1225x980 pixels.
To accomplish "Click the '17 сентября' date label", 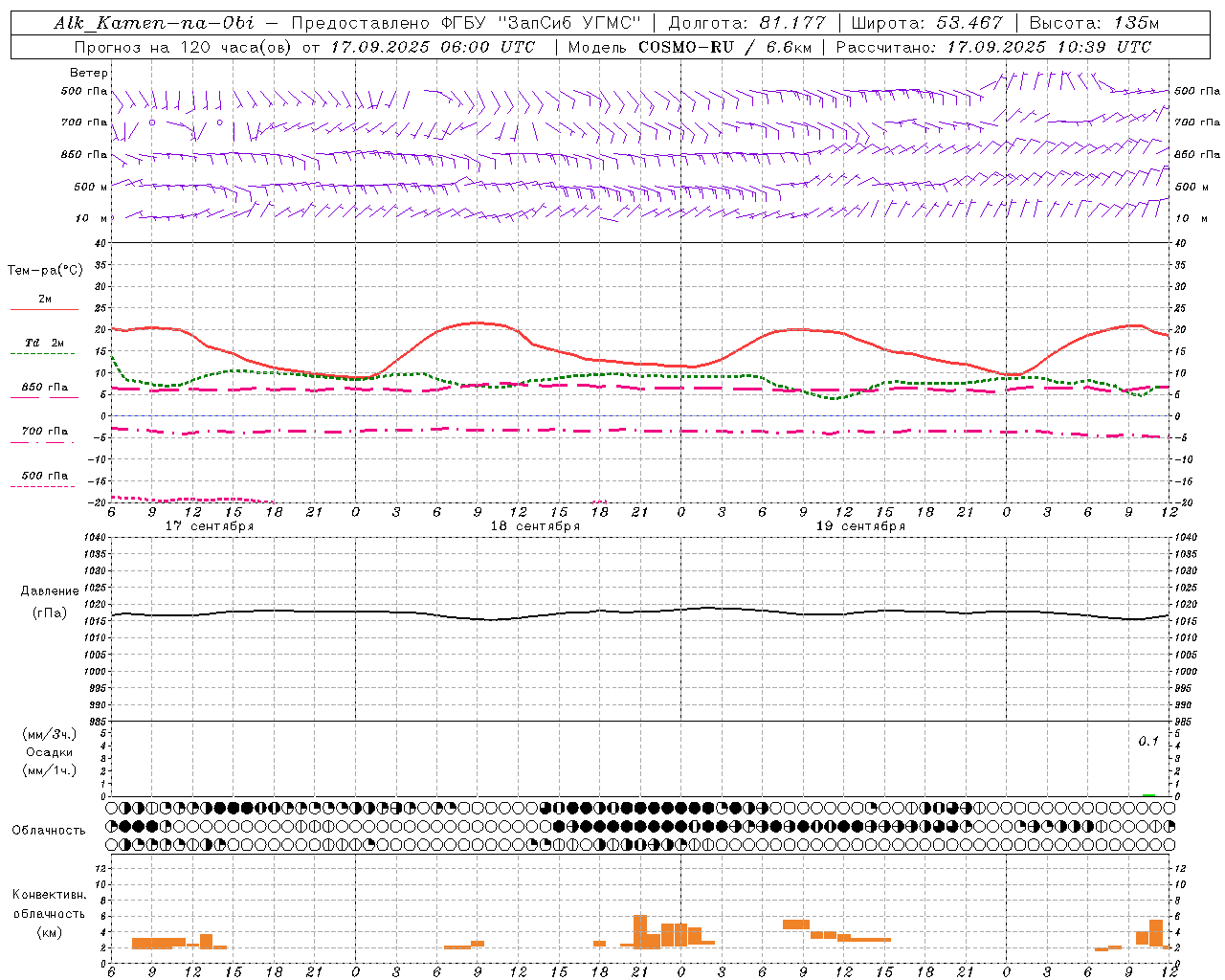I will (x=210, y=526).
